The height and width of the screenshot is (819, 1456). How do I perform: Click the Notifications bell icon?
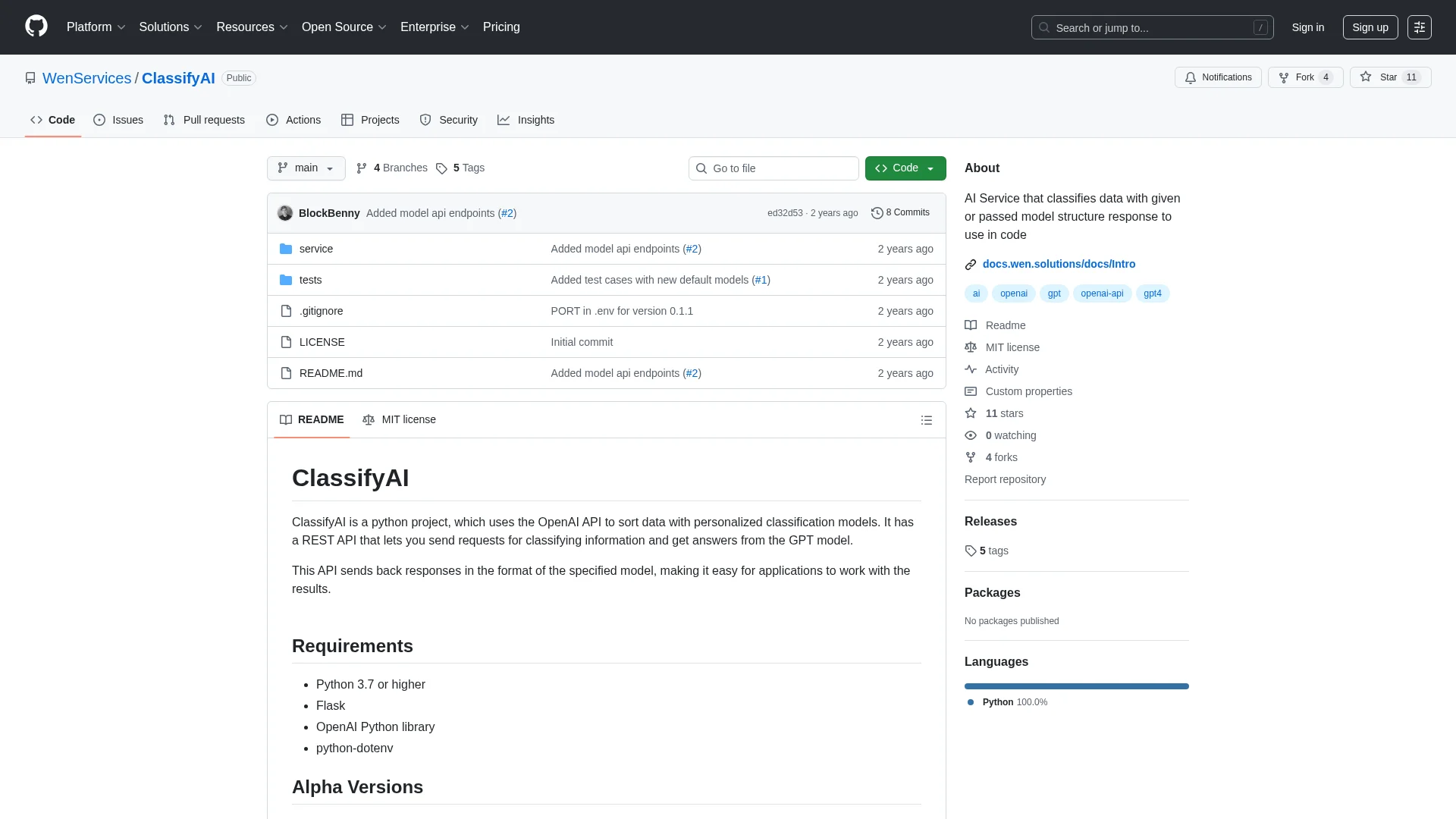pos(1191,77)
